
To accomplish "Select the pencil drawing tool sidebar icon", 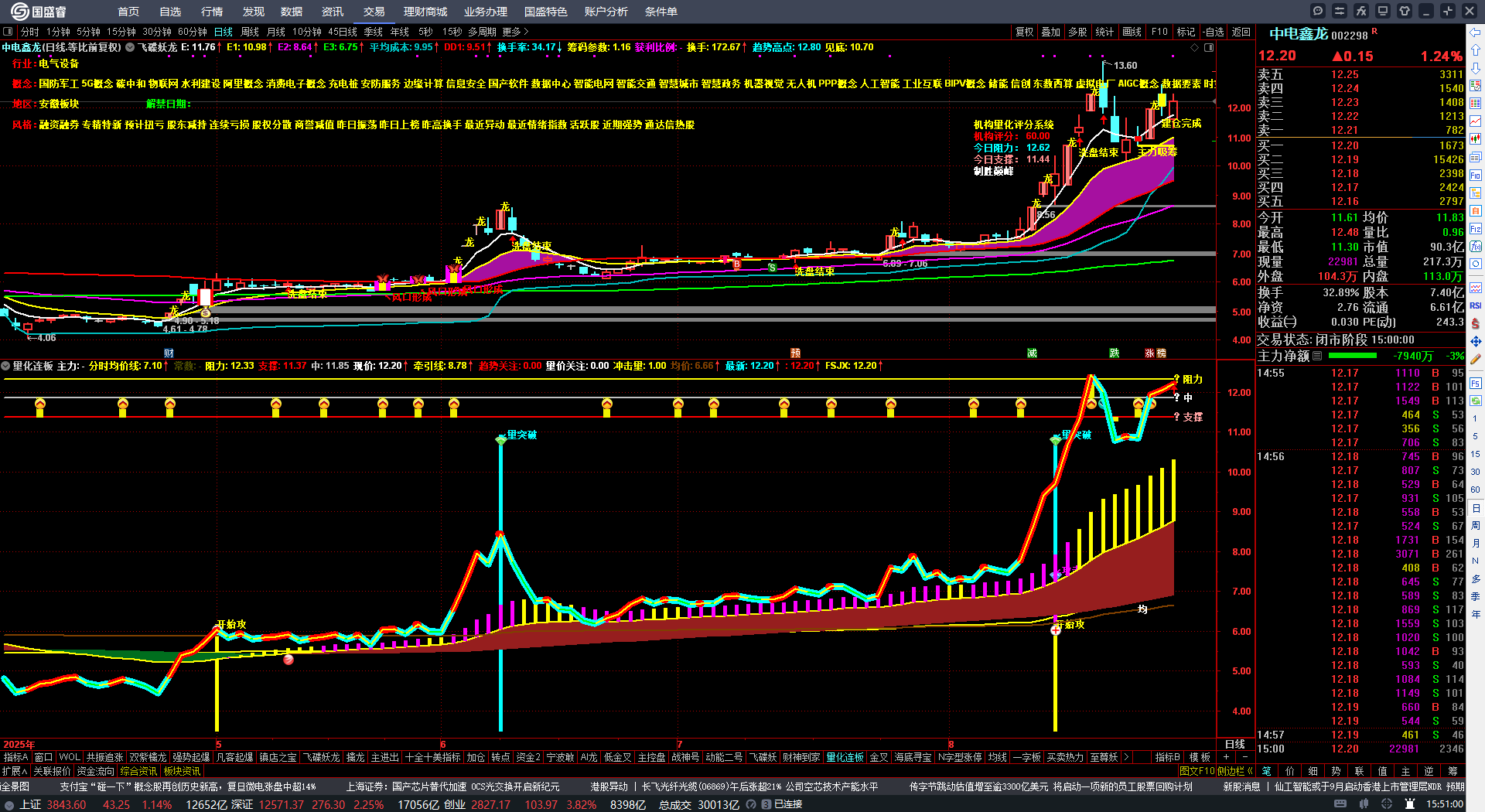I will click(x=1476, y=360).
